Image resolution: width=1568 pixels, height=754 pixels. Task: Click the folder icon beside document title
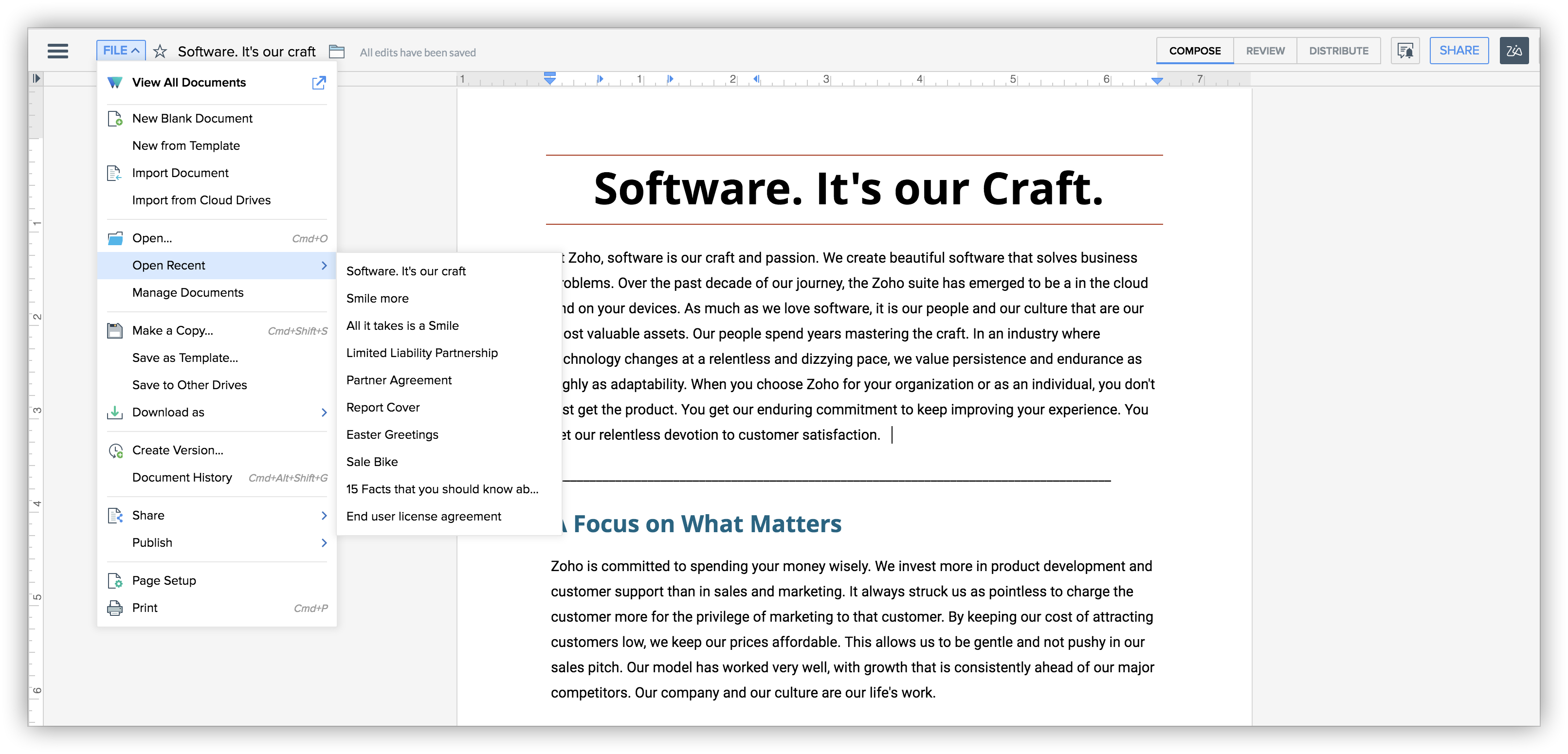click(337, 51)
